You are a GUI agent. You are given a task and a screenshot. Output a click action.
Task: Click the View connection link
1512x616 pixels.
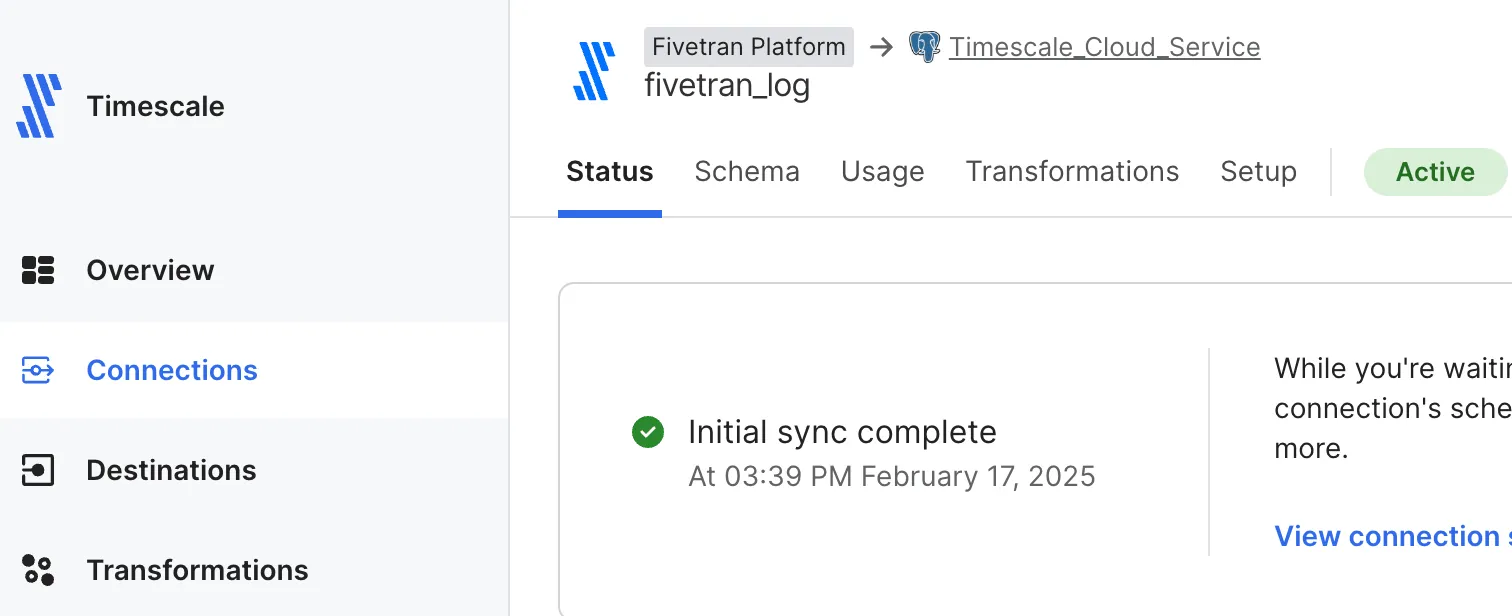click(1393, 536)
